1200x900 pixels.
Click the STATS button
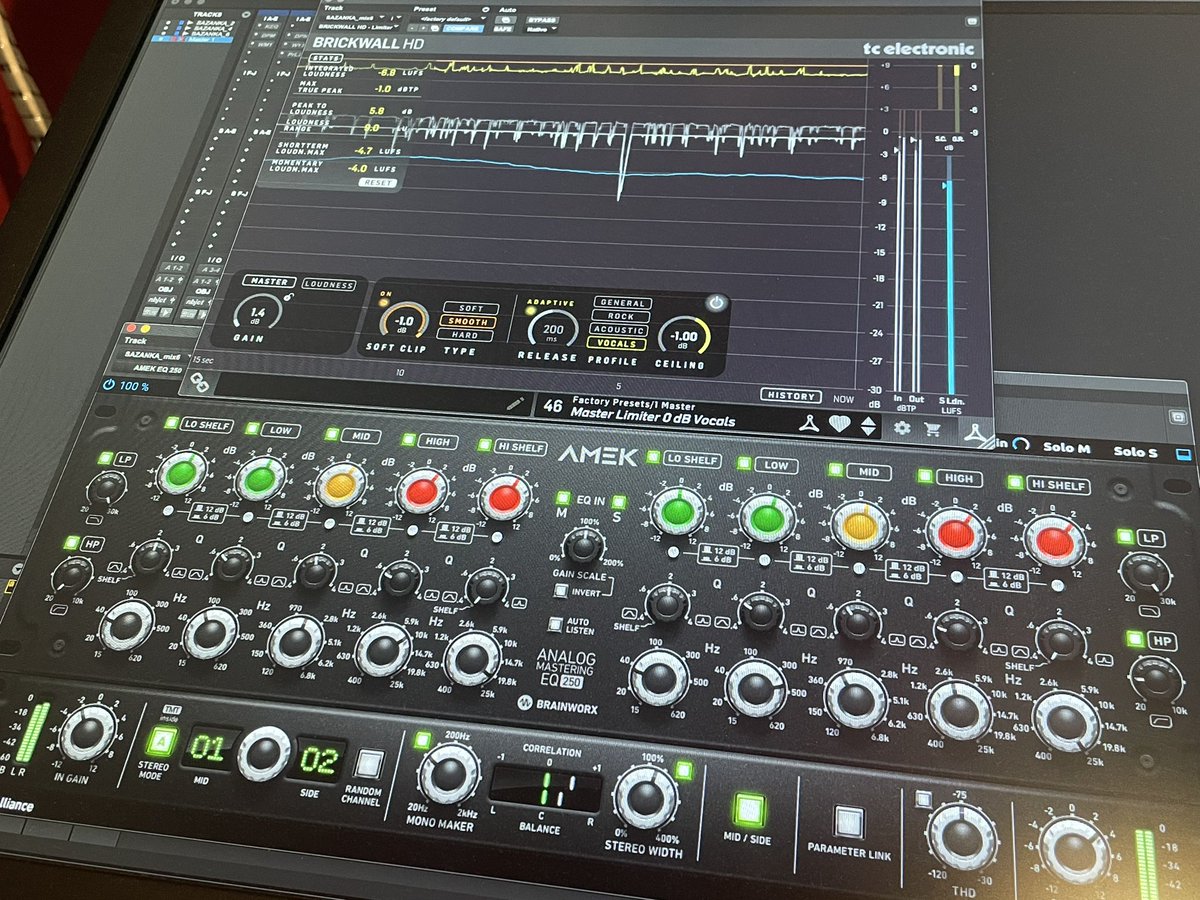click(x=328, y=59)
